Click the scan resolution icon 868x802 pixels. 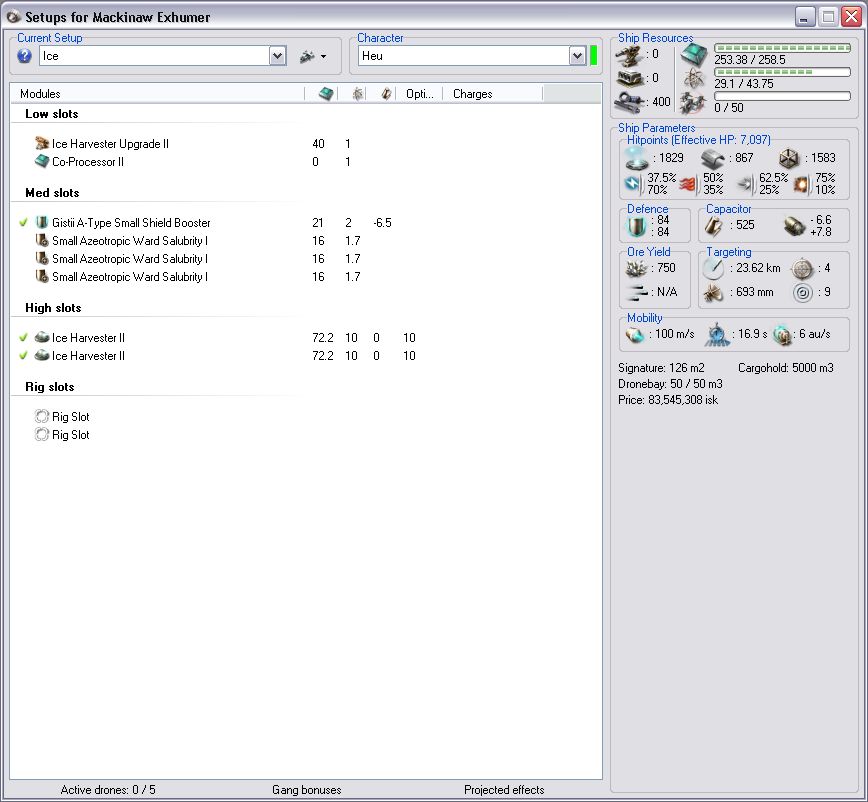click(713, 292)
